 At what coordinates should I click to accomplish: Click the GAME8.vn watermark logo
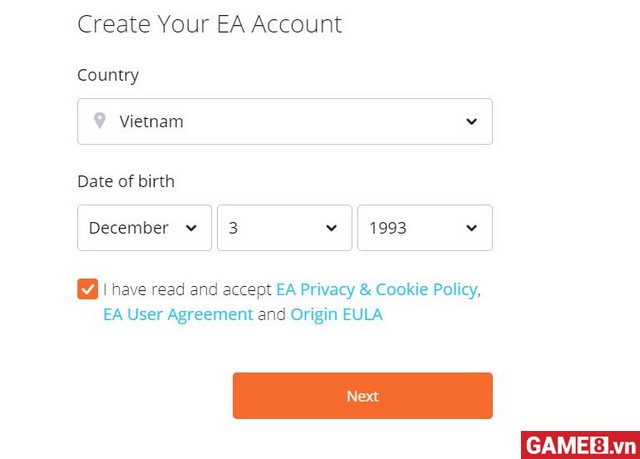(580, 445)
